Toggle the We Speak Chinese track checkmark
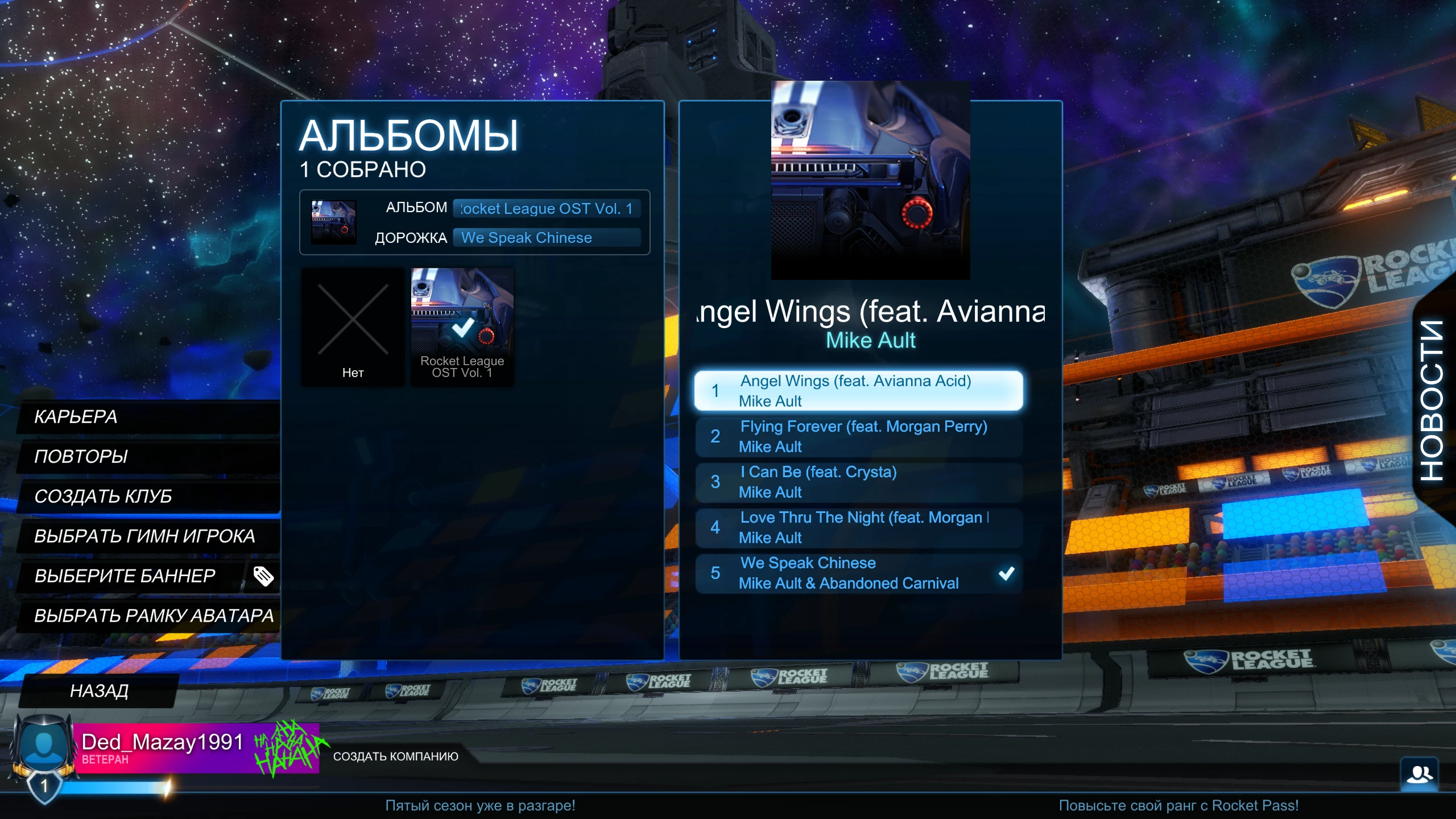This screenshot has width=1456, height=819. pos(1006,573)
